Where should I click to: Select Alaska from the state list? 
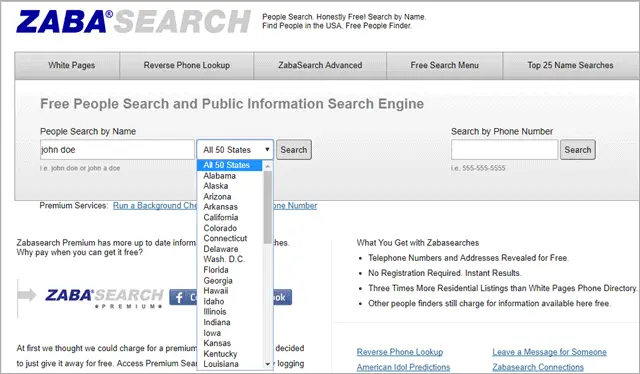click(x=230, y=186)
